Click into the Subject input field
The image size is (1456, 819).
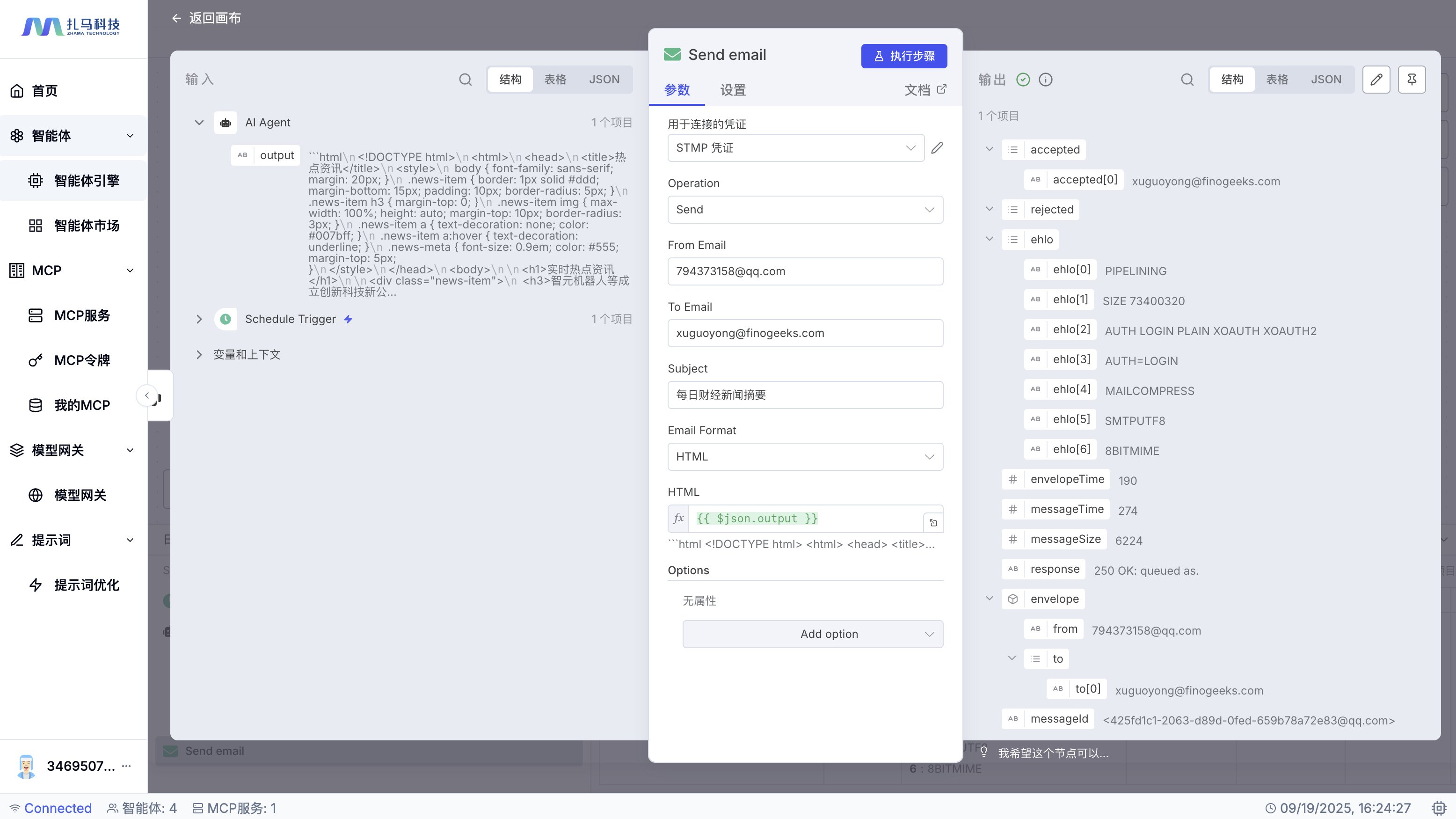pyautogui.click(x=805, y=395)
